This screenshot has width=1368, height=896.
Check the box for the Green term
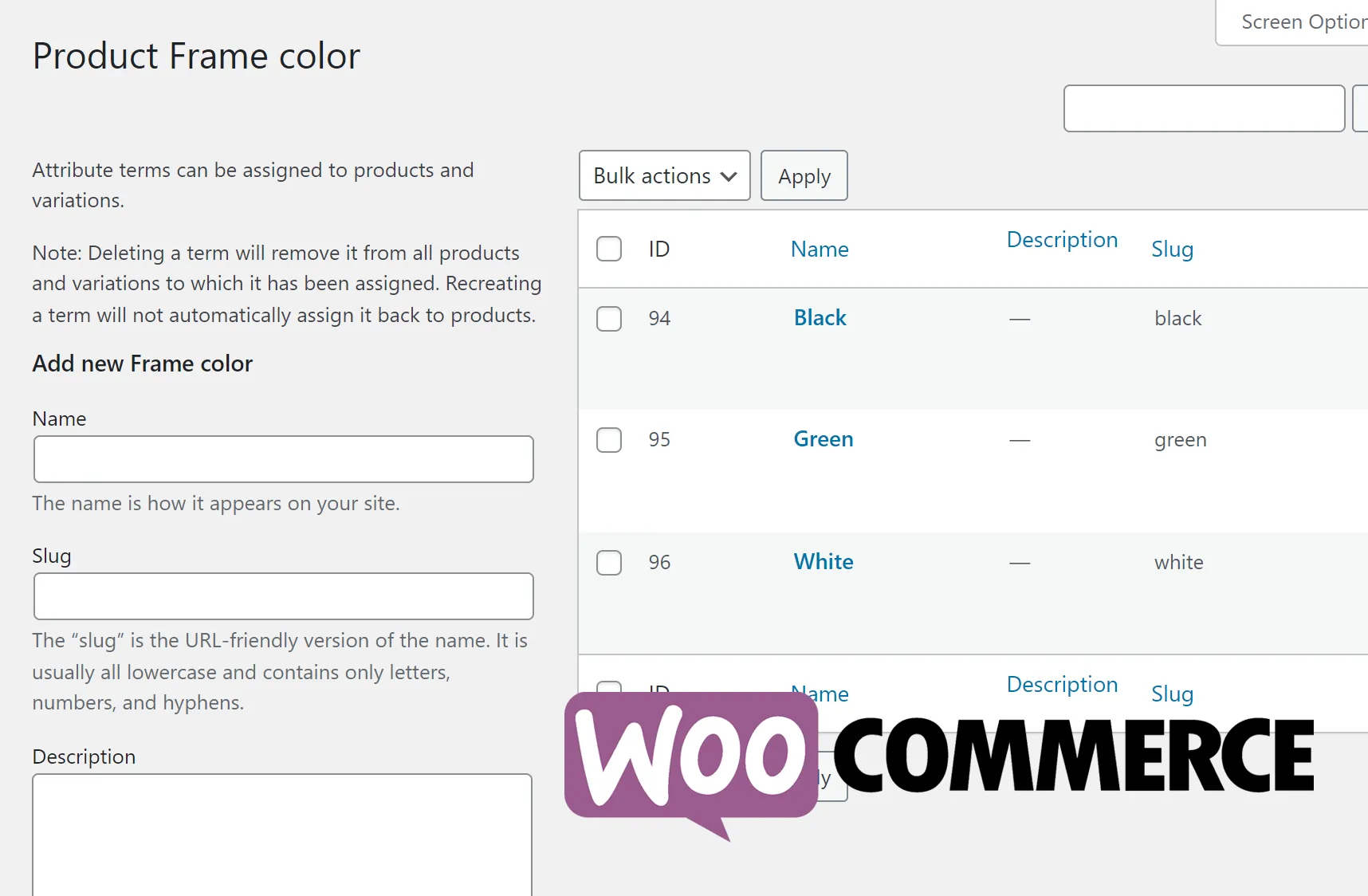point(609,439)
